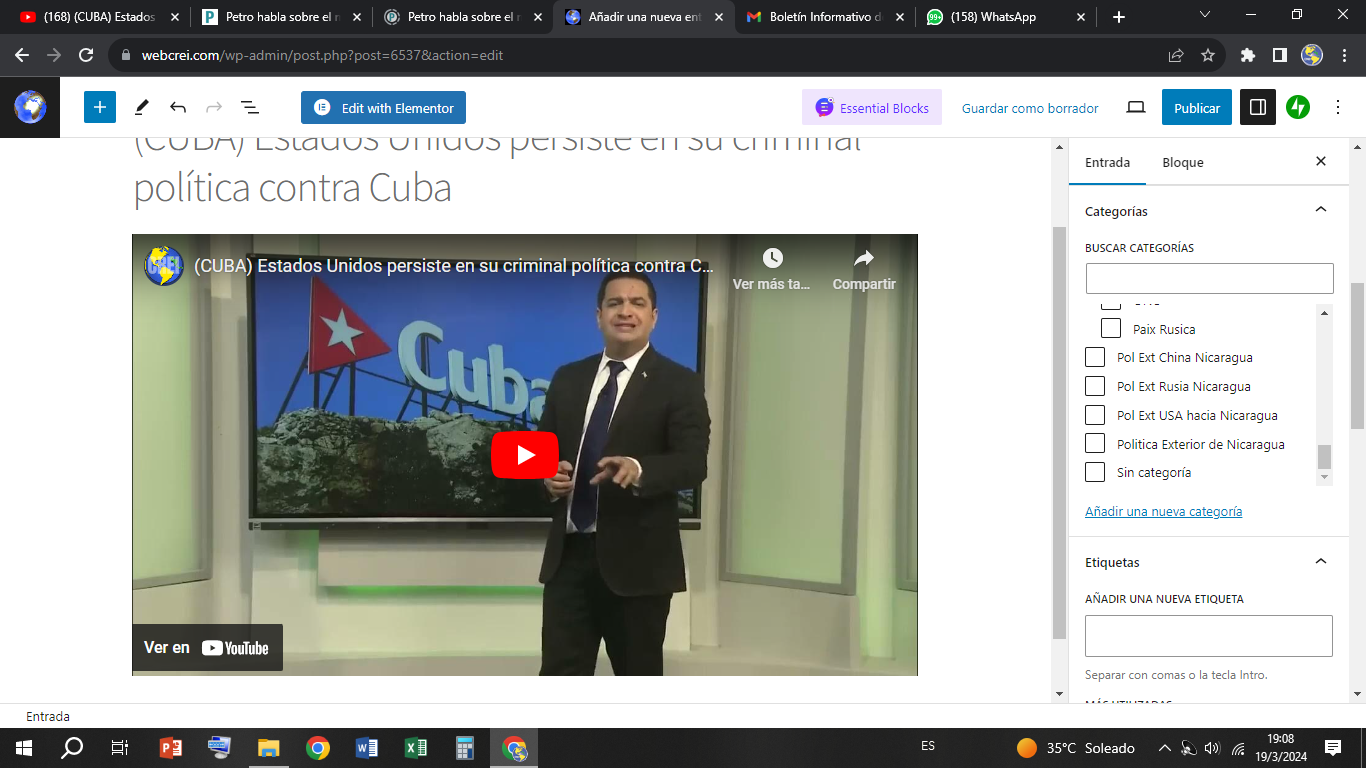Open File Explorer from taskbar
The image size is (1366, 768).
point(269,747)
